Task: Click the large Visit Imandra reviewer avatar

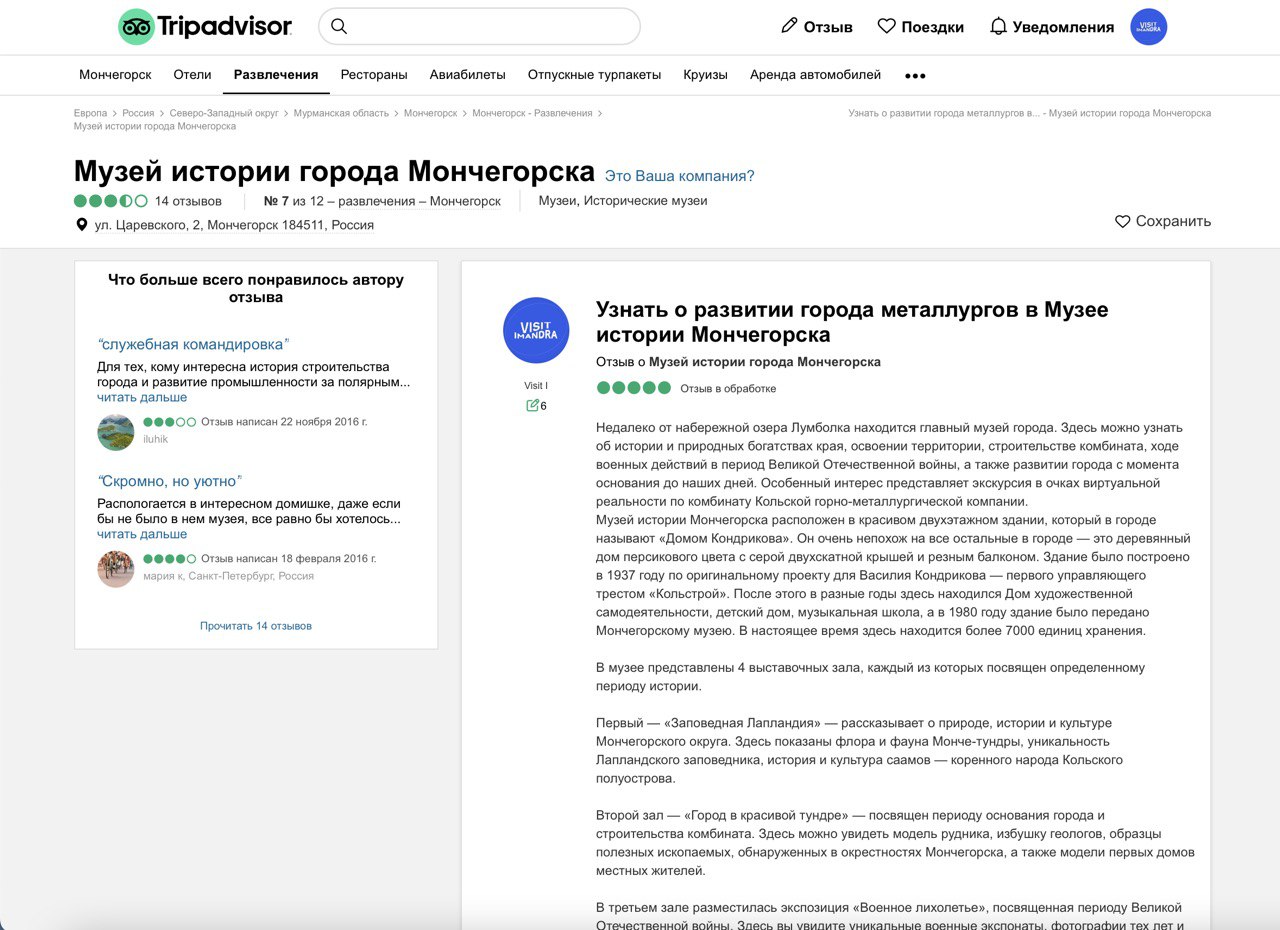Action: tap(536, 331)
